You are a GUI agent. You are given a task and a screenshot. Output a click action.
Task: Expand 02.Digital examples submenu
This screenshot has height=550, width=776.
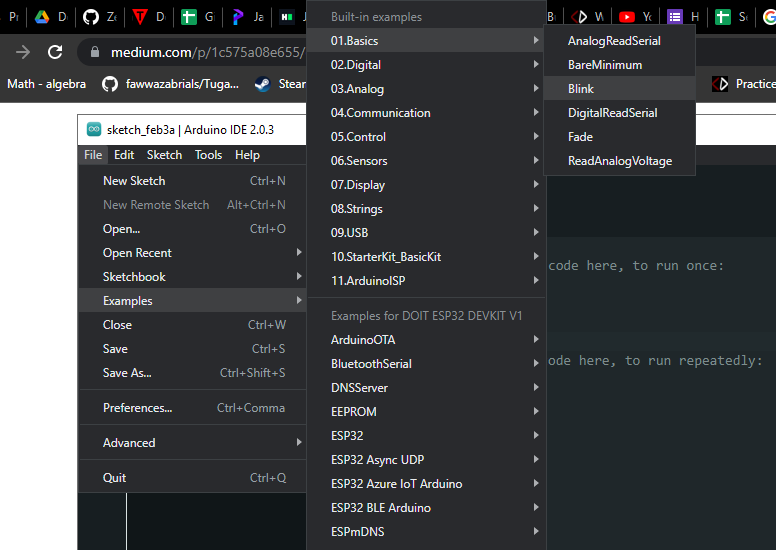coord(426,65)
